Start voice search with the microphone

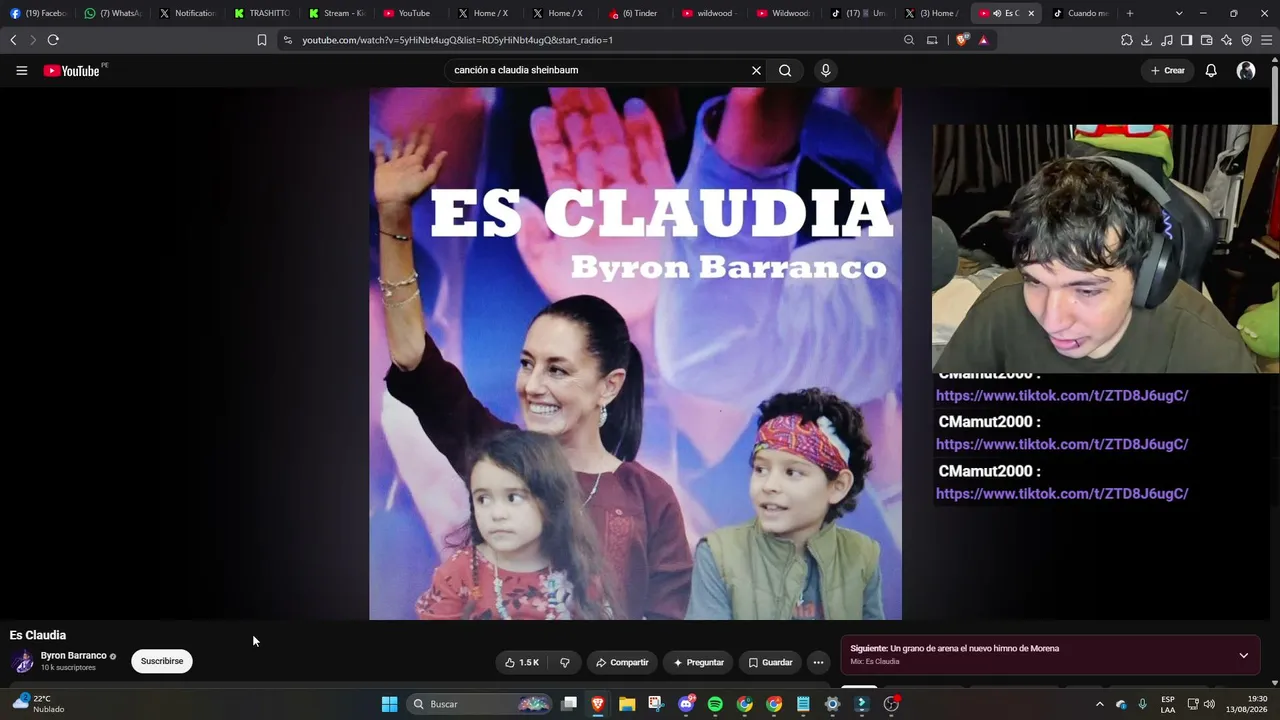(825, 70)
